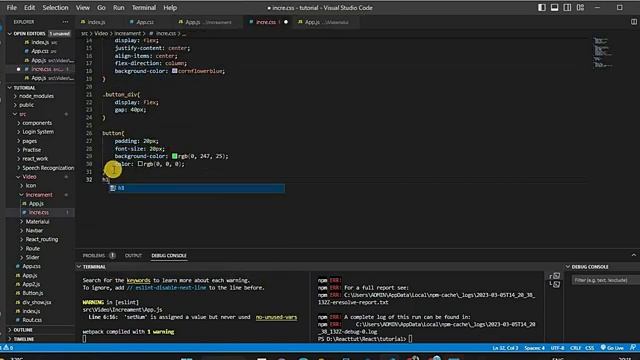Open the Run menu
Image resolution: width=640 pixels, height=360 pixels.
click(x=119, y=7)
